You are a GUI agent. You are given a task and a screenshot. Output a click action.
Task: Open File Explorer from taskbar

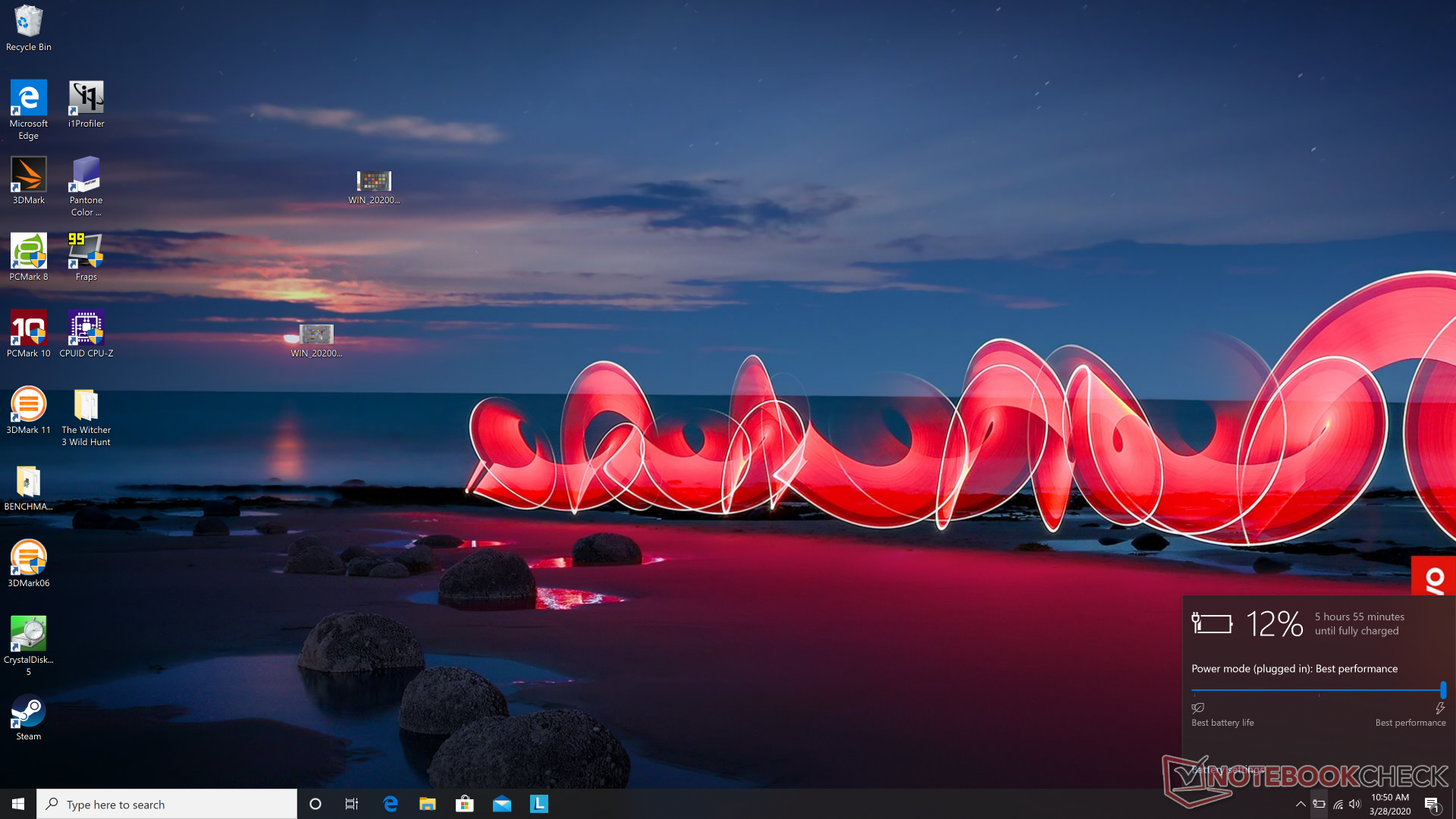coord(427,804)
